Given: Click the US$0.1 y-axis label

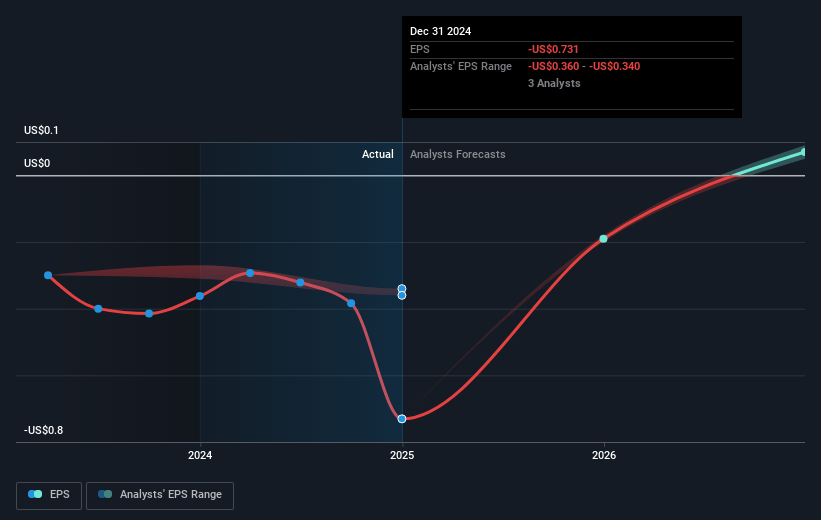Looking at the screenshot, I should point(41,130).
